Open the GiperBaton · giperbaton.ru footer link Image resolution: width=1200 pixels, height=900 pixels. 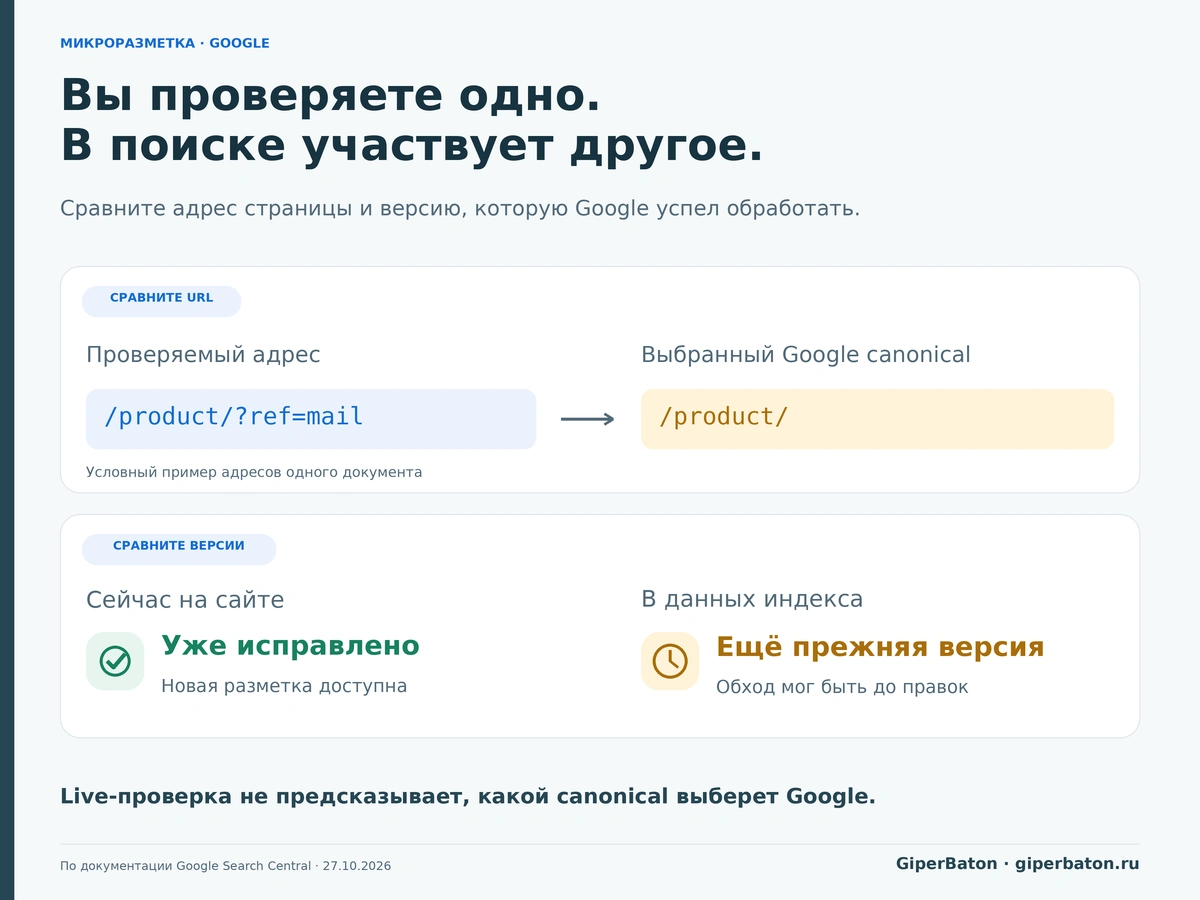click(1017, 864)
